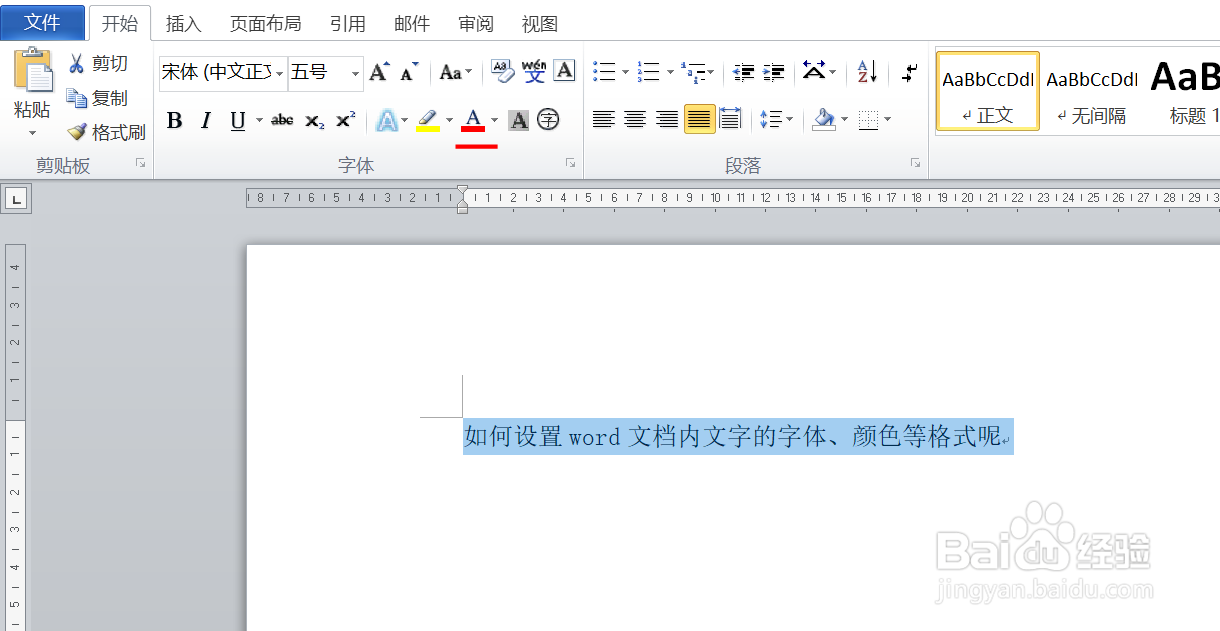This screenshot has height=631, width=1220.
Task: Copy selection using the 复制 button
Action: [x=97, y=98]
